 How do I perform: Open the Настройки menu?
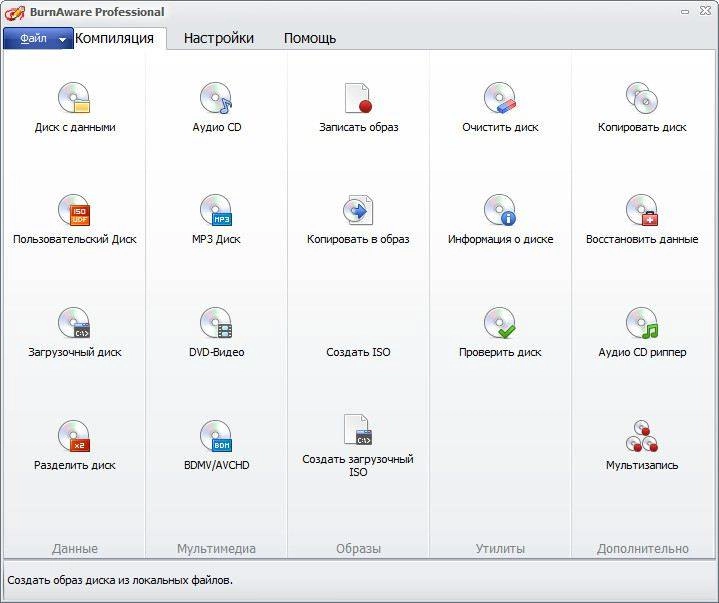(219, 38)
